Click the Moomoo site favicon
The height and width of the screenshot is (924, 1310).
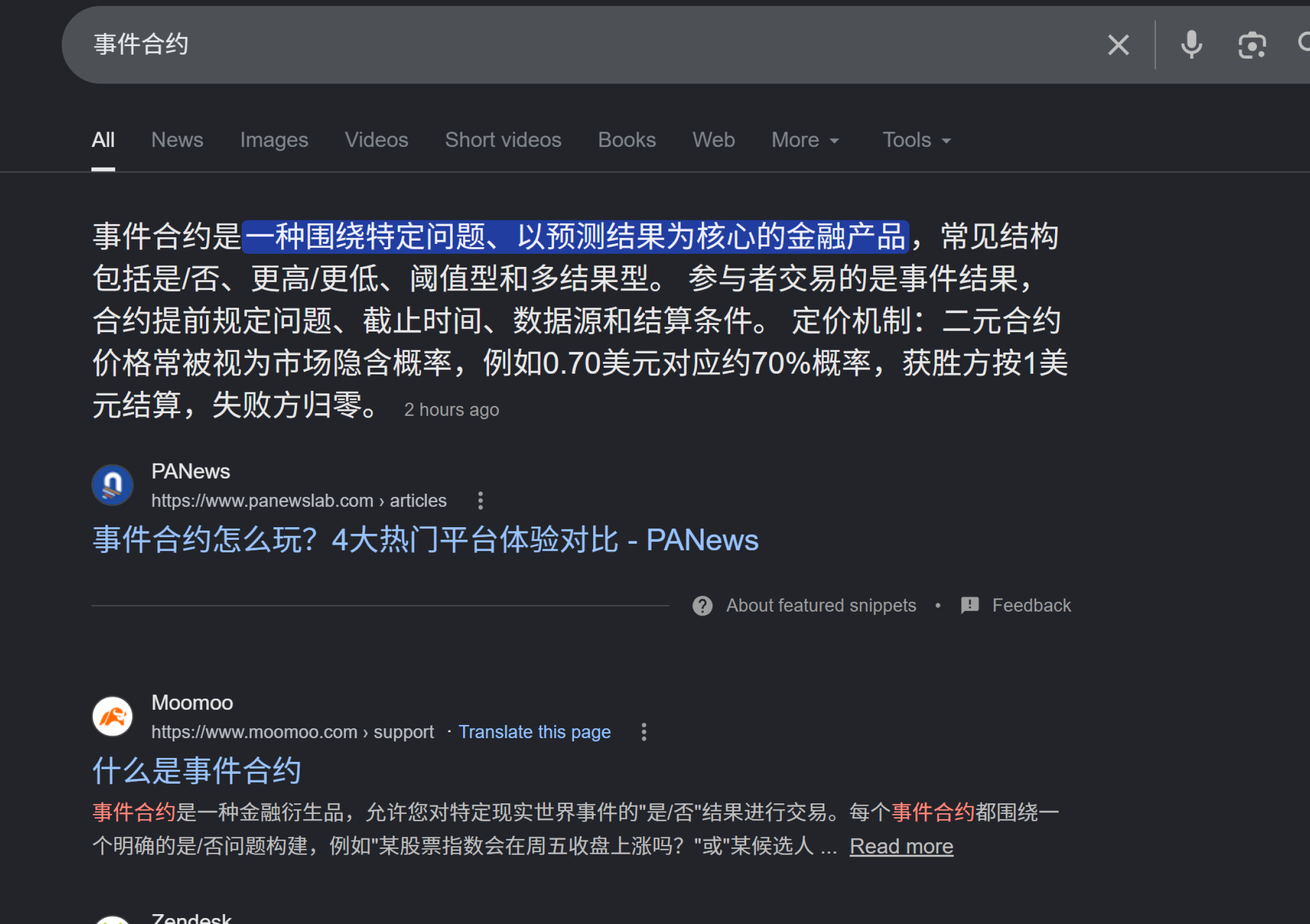click(x=112, y=716)
